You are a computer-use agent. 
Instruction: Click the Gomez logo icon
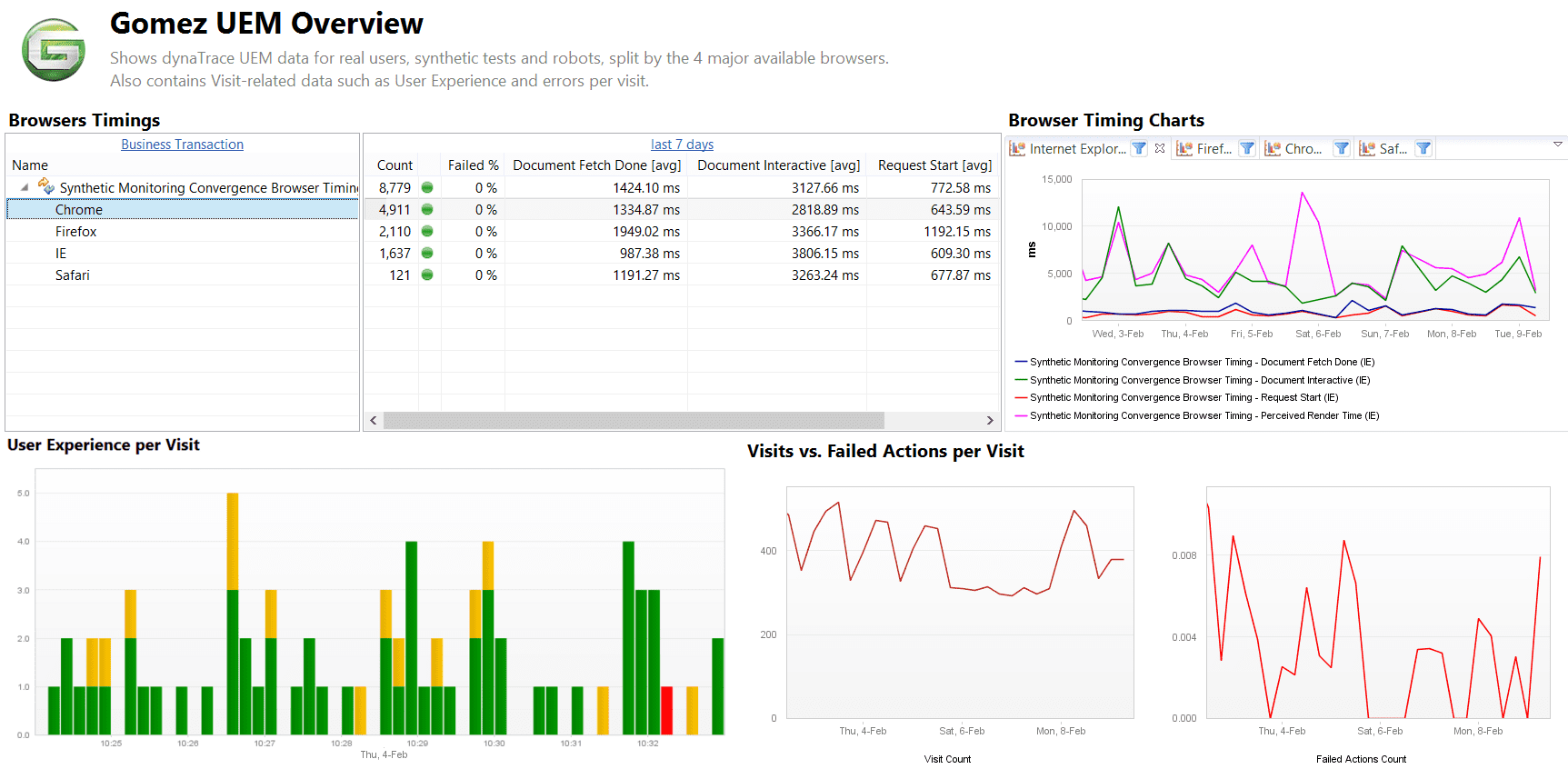[x=54, y=50]
